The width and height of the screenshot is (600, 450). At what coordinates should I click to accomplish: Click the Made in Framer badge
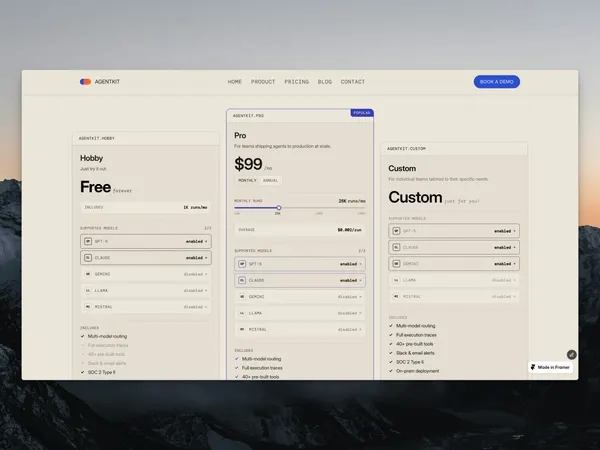[551, 367]
